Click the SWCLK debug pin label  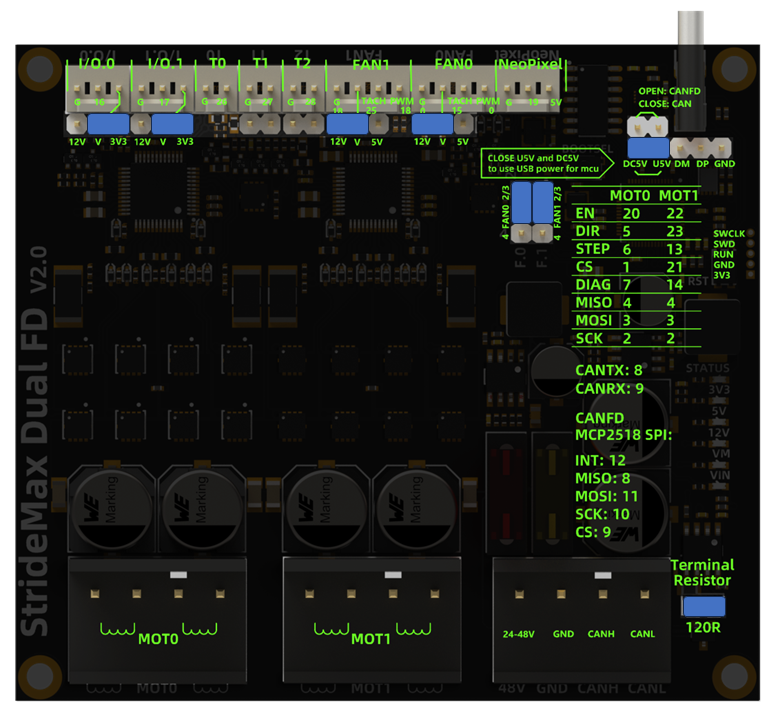(x=729, y=234)
